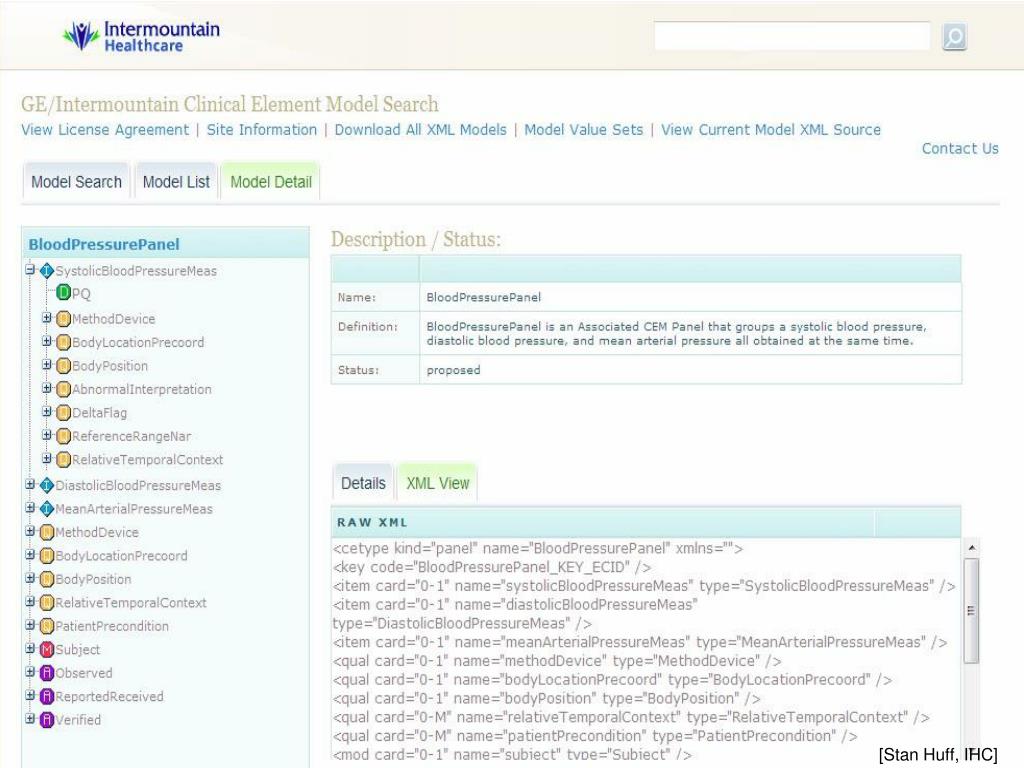Switch to the Model List tab
This screenshot has width=1024, height=768.
(176, 182)
